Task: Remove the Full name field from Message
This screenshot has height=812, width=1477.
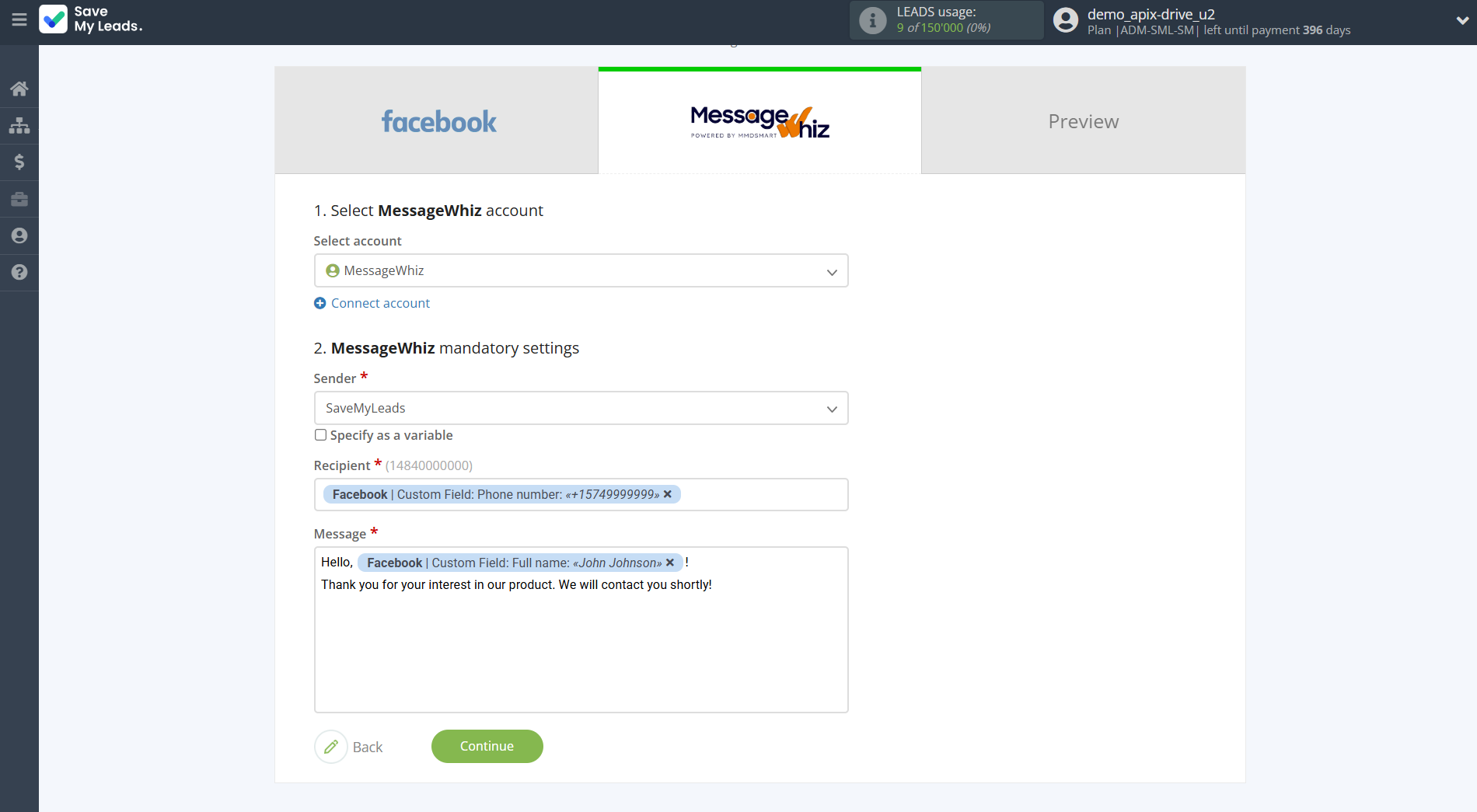Action: tap(670, 563)
